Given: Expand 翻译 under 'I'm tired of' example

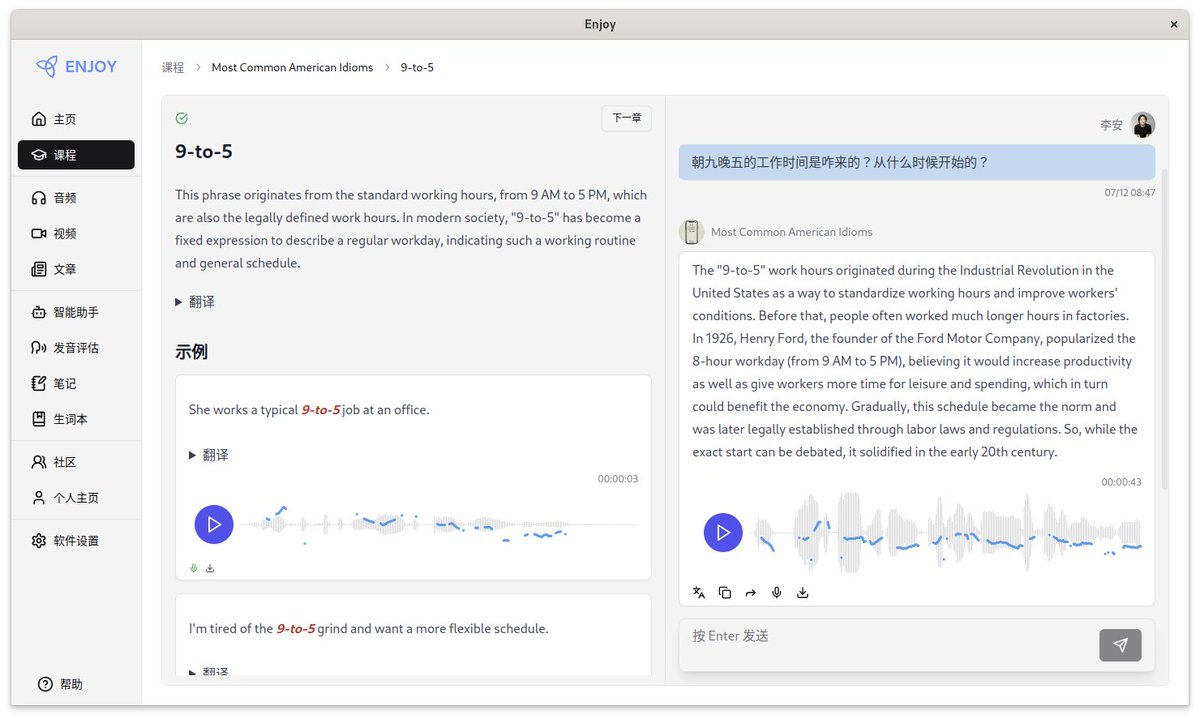Looking at the screenshot, I should [209, 671].
